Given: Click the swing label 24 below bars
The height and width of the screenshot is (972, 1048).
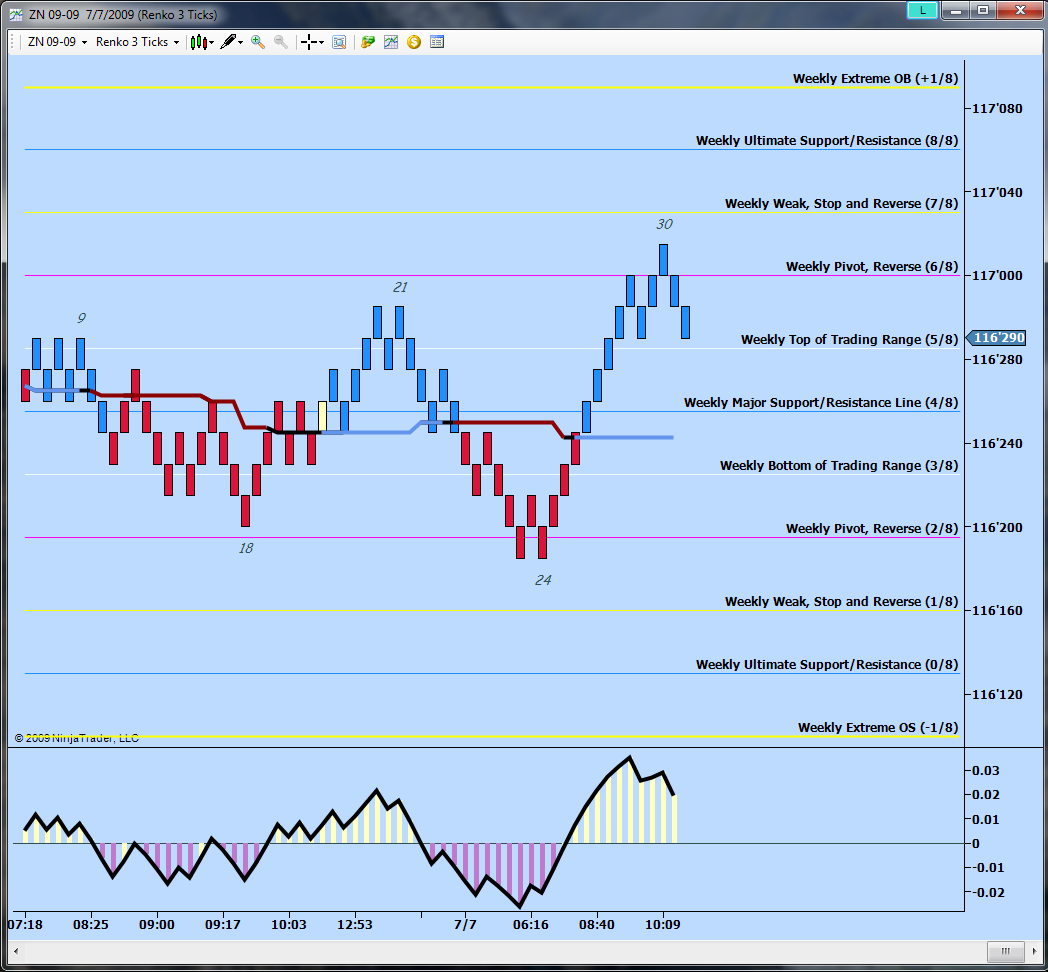Looking at the screenshot, I should (543, 580).
